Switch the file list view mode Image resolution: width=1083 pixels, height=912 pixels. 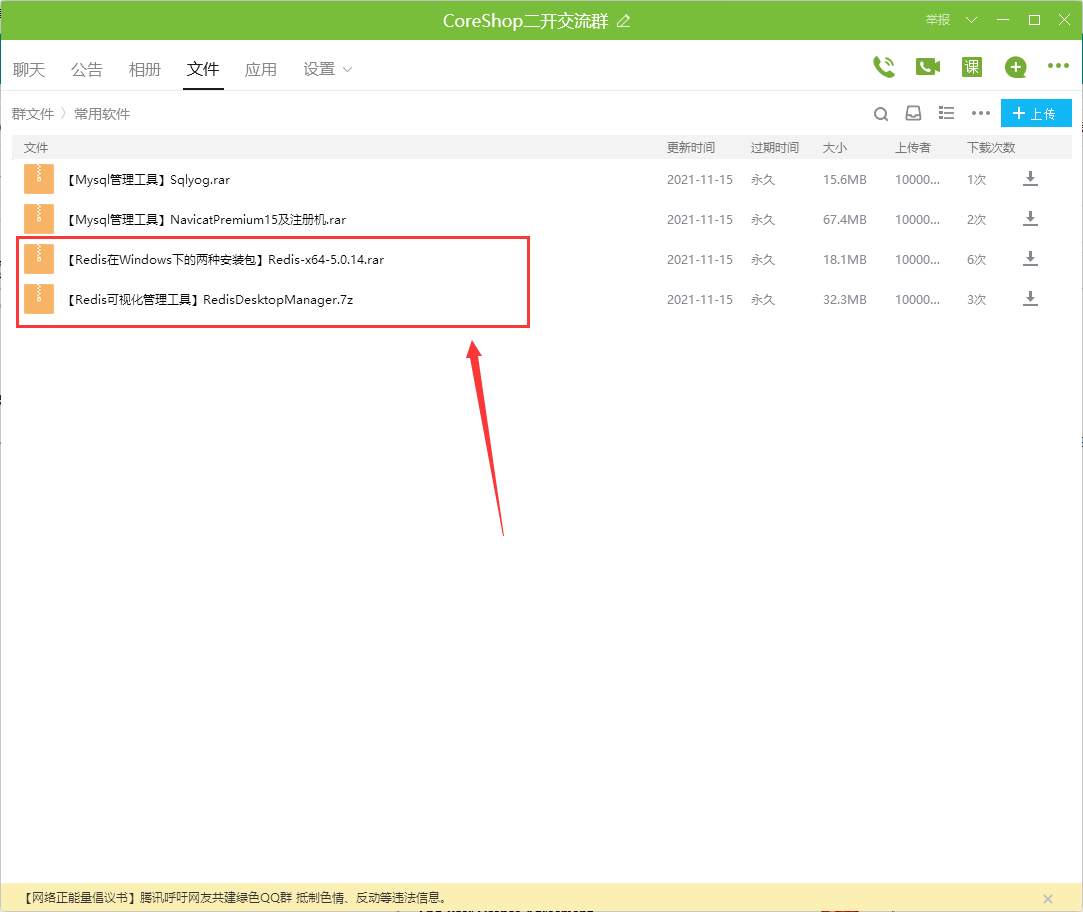[x=946, y=114]
